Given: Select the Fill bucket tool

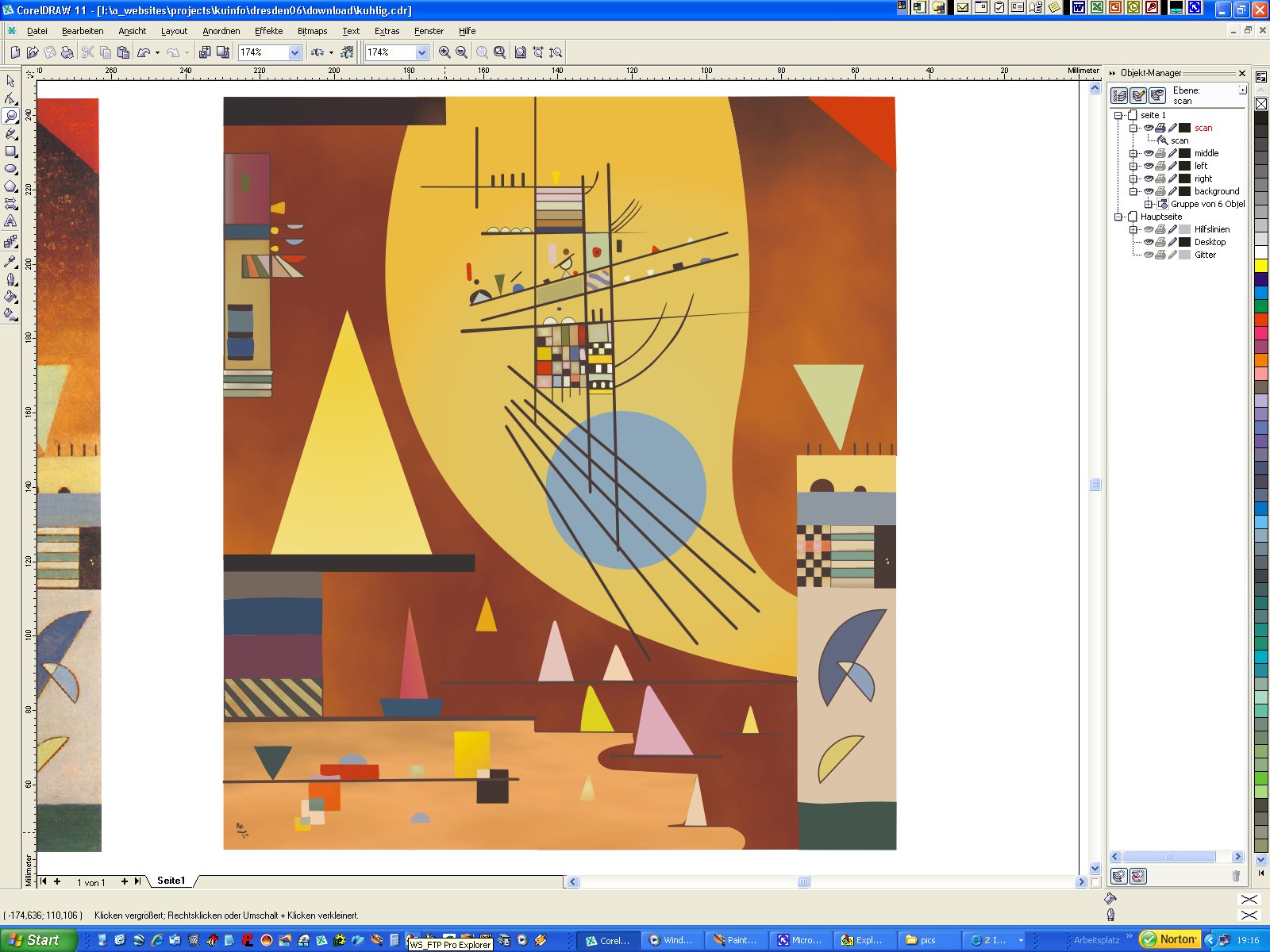Looking at the screenshot, I should click(10, 297).
